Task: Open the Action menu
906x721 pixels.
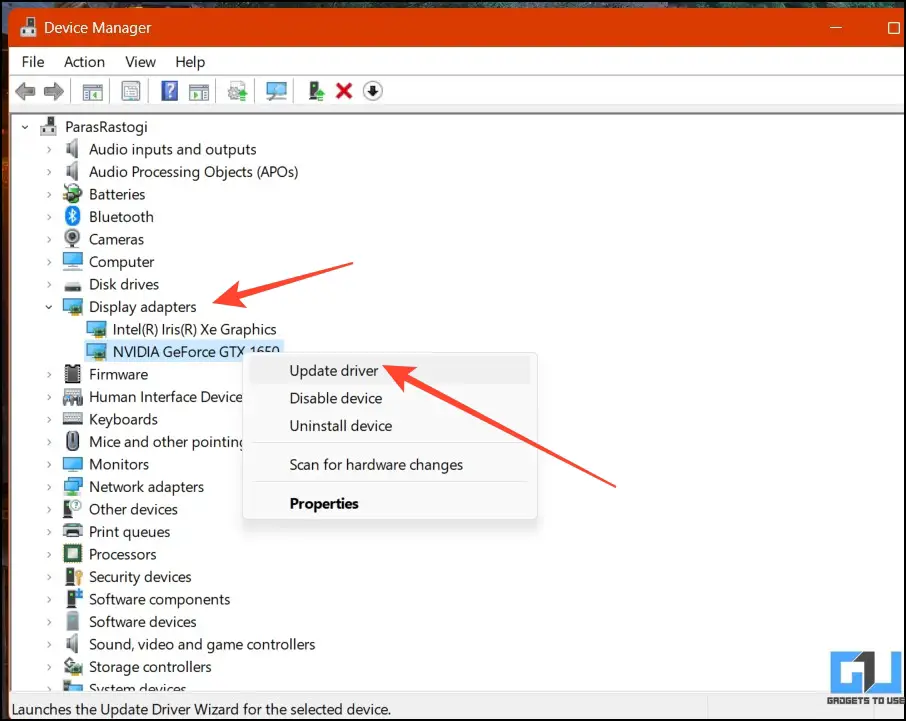Action: pyautogui.click(x=84, y=62)
